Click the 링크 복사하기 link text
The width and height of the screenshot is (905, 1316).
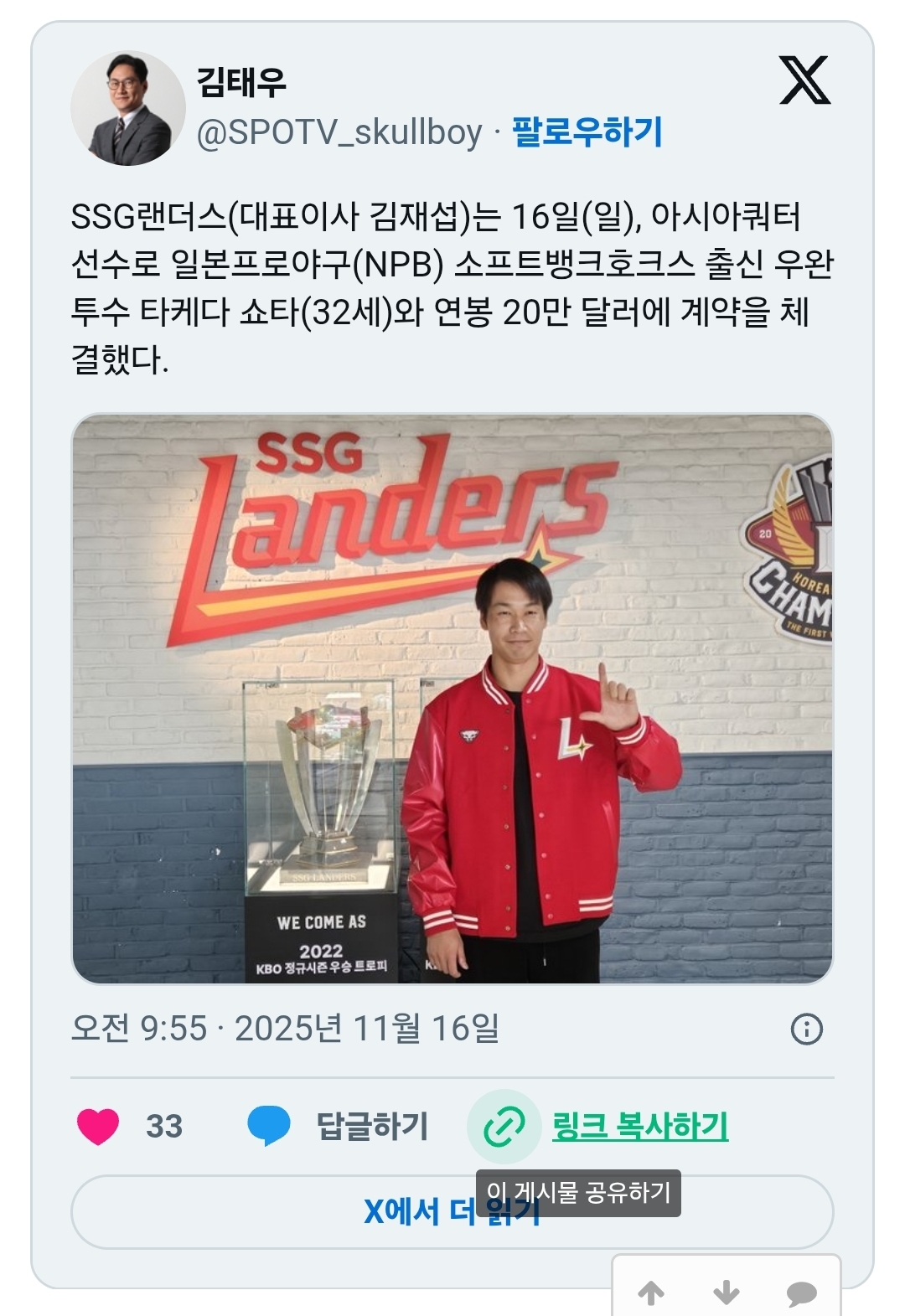point(640,1126)
